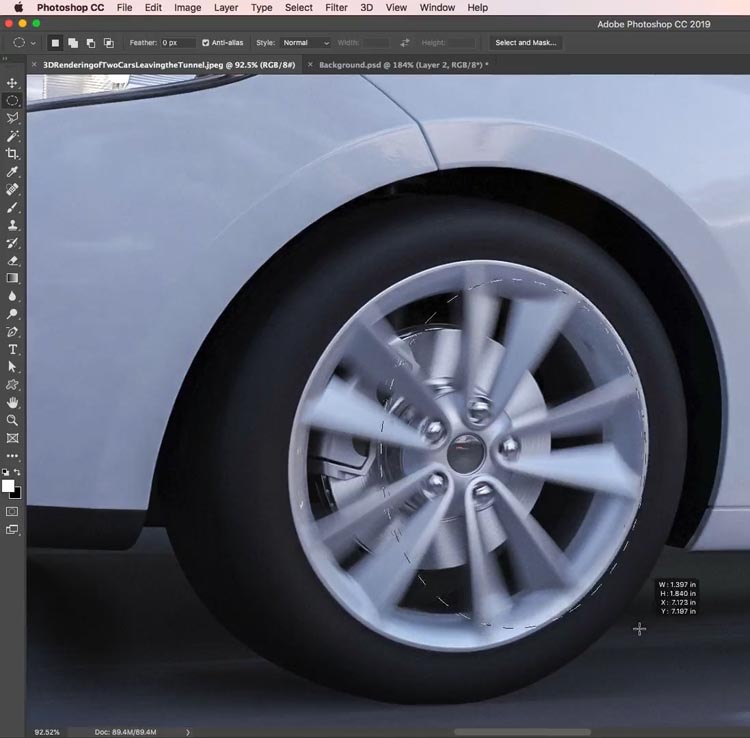Expand the status bar info arrow

tap(188, 732)
